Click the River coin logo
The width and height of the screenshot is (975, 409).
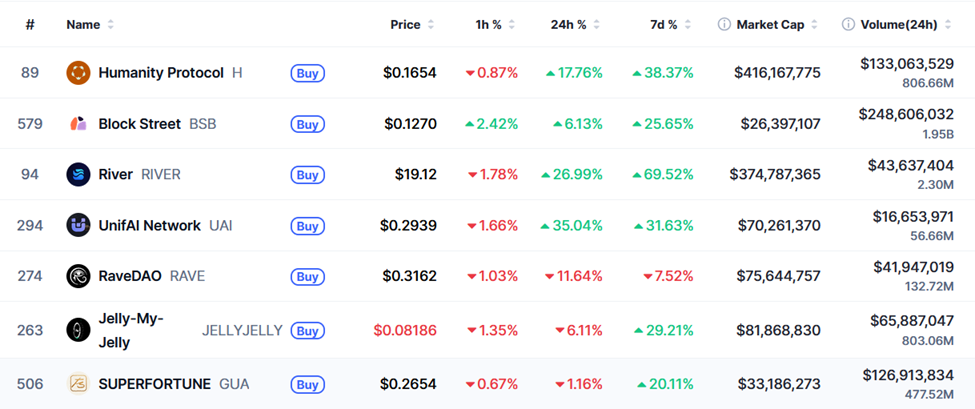point(78,175)
